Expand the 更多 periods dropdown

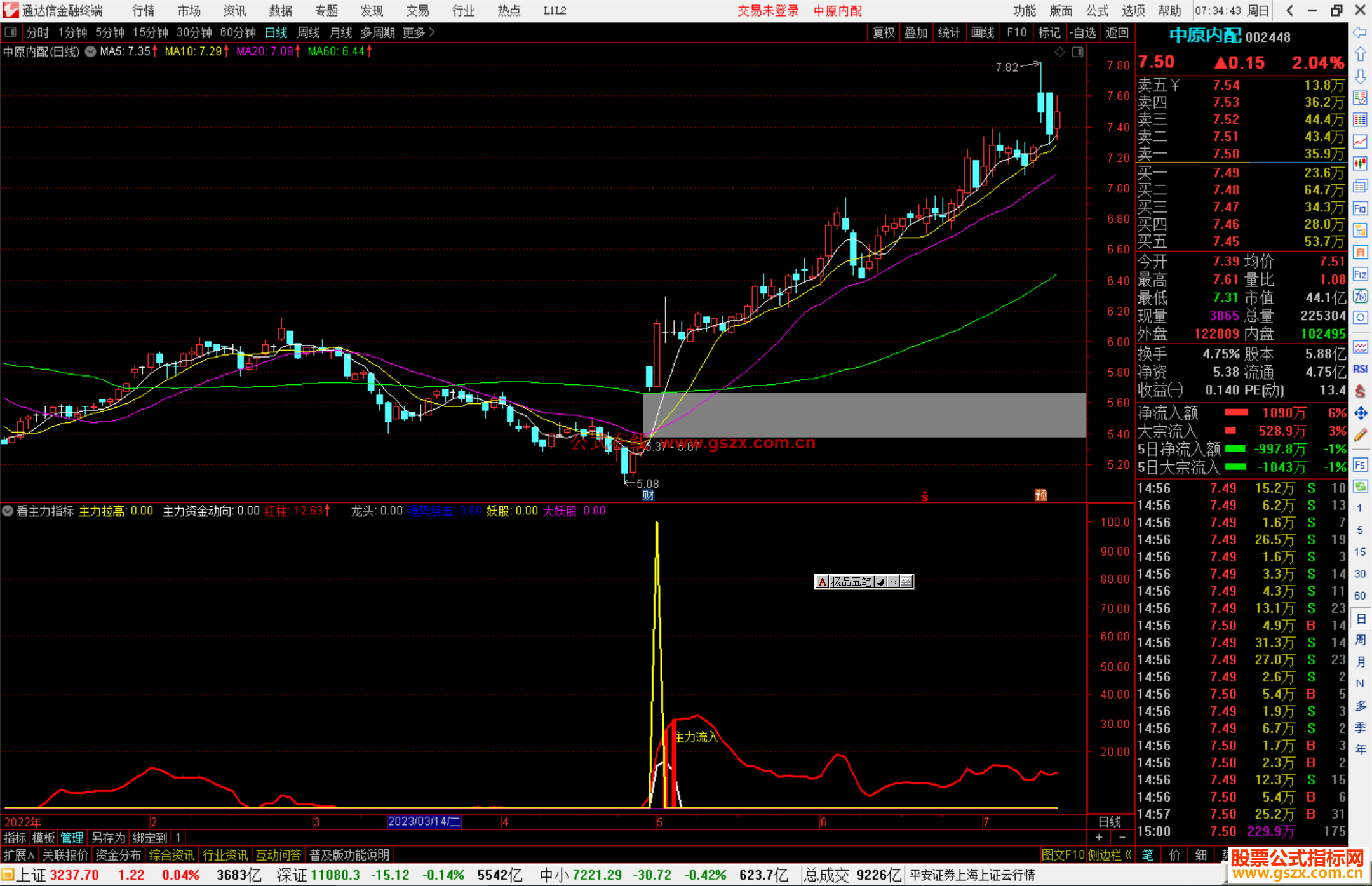pos(418,32)
